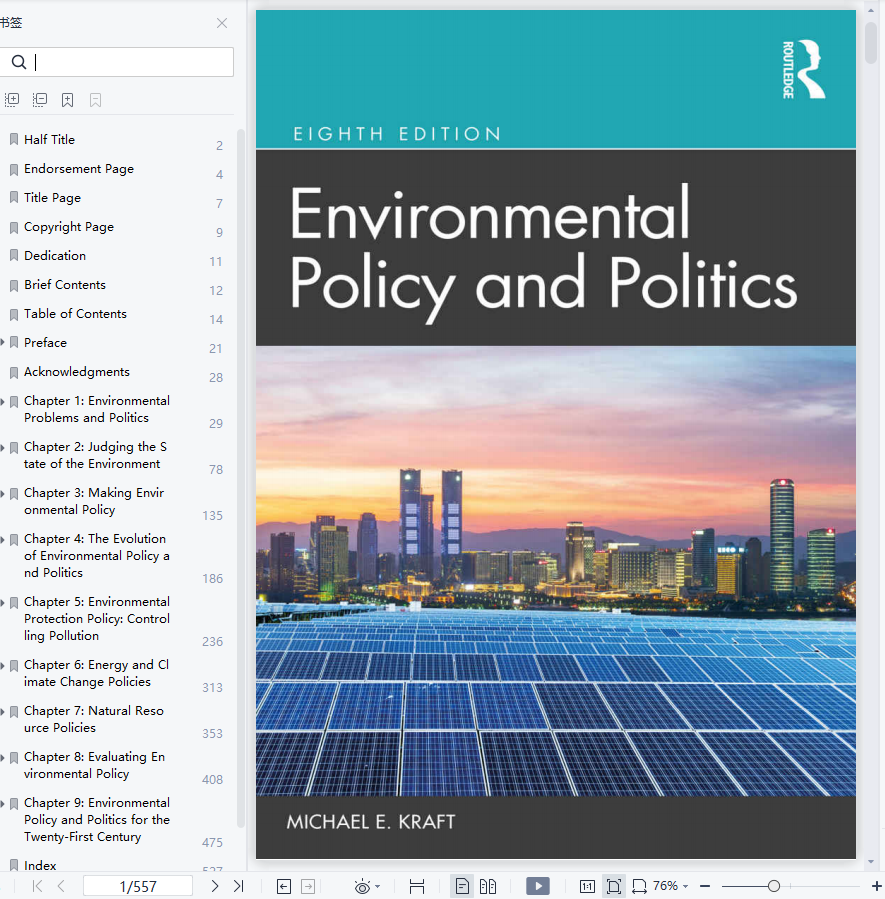Open Endorsement Page bookmark
885x899 pixels.
(x=79, y=169)
